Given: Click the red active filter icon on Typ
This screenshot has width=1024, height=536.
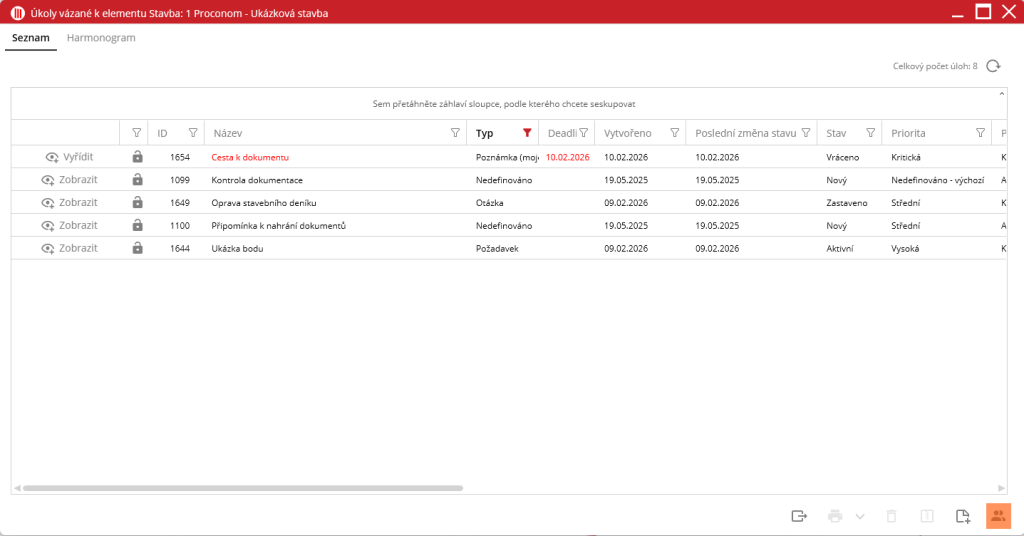Looking at the screenshot, I should [x=527, y=133].
